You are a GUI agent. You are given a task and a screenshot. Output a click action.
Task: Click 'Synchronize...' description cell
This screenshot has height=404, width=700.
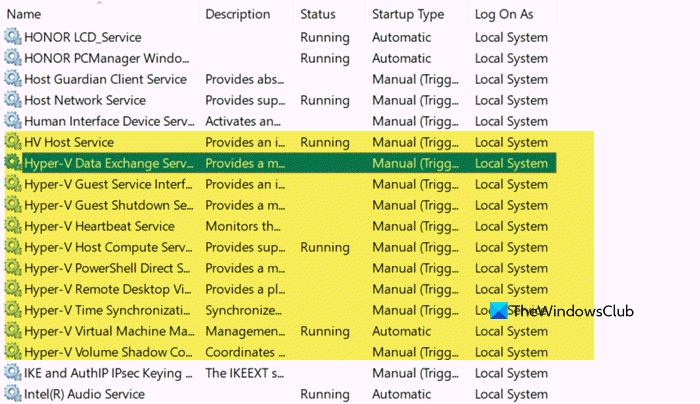coord(243,310)
